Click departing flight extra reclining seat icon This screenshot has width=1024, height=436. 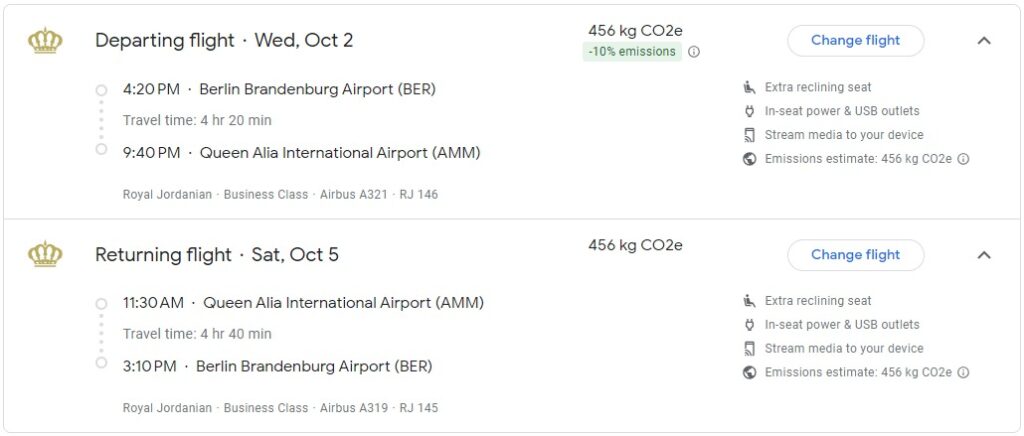click(750, 87)
